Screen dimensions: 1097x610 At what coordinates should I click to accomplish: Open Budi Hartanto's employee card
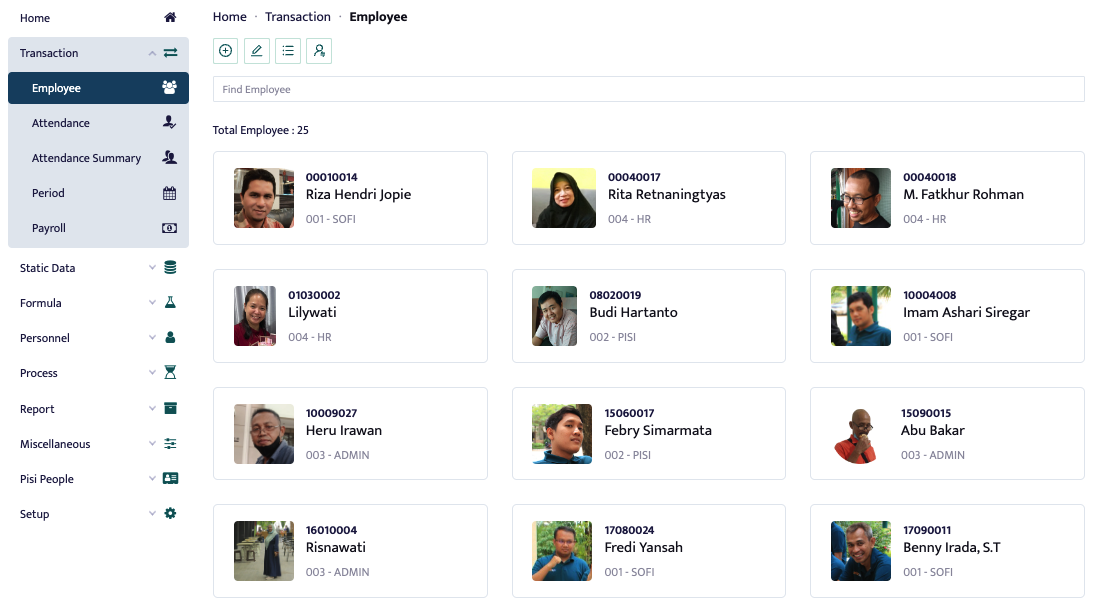pyautogui.click(x=648, y=316)
